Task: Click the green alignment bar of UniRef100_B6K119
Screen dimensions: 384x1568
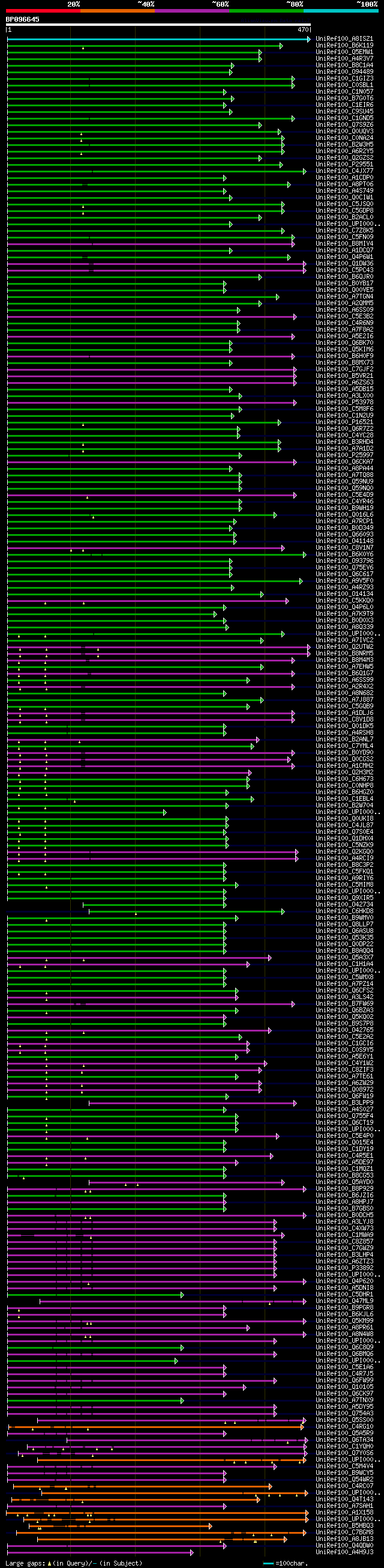Action: coord(145,46)
